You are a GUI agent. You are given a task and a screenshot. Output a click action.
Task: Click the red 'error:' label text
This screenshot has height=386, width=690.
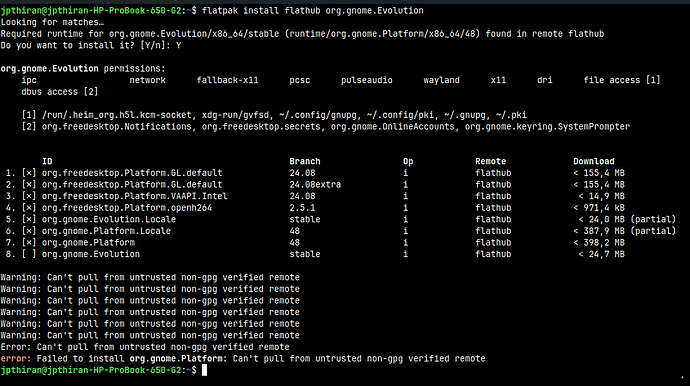click(x=16, y=359)
